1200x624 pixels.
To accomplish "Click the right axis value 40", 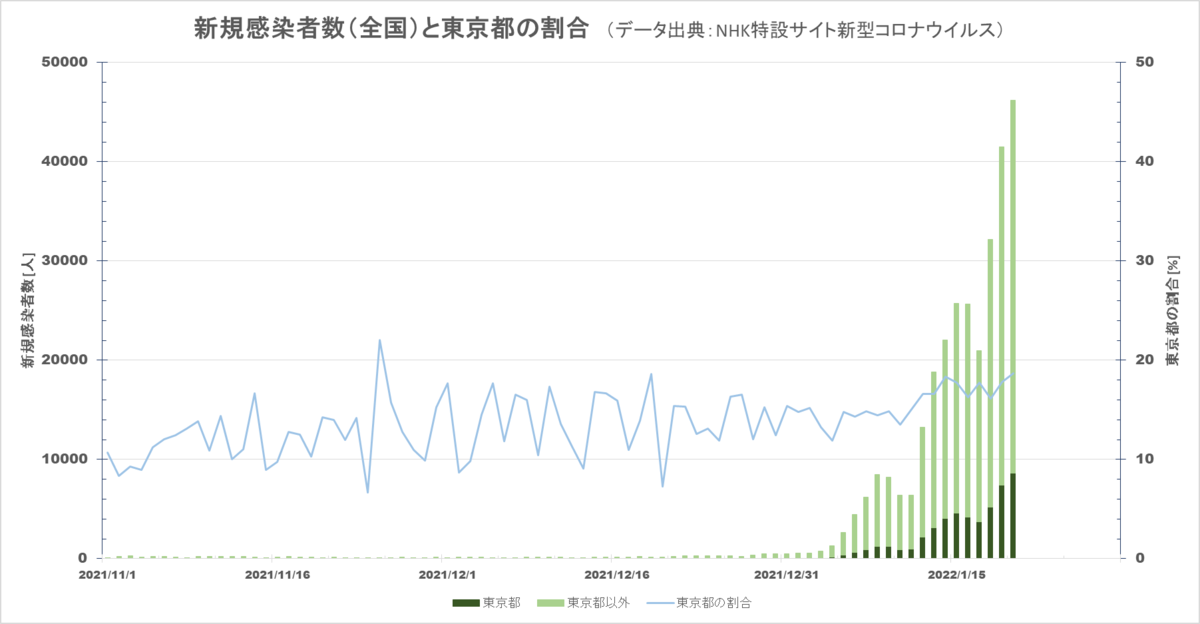I will click(x=1144, y=161).
